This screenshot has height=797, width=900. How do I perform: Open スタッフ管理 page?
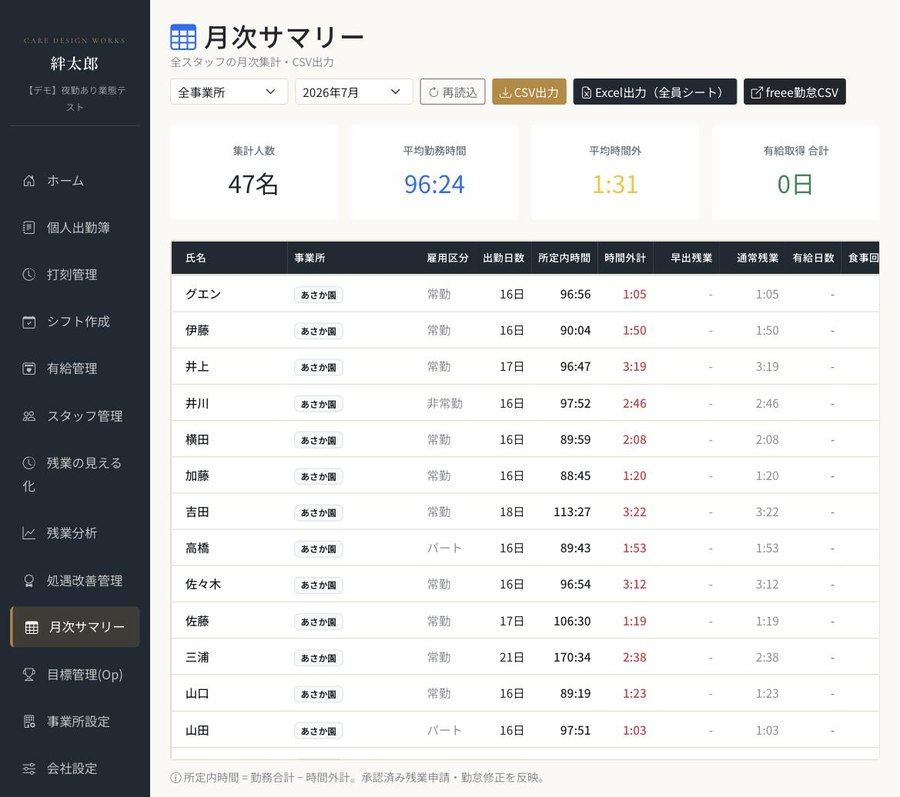pos(75,416)
